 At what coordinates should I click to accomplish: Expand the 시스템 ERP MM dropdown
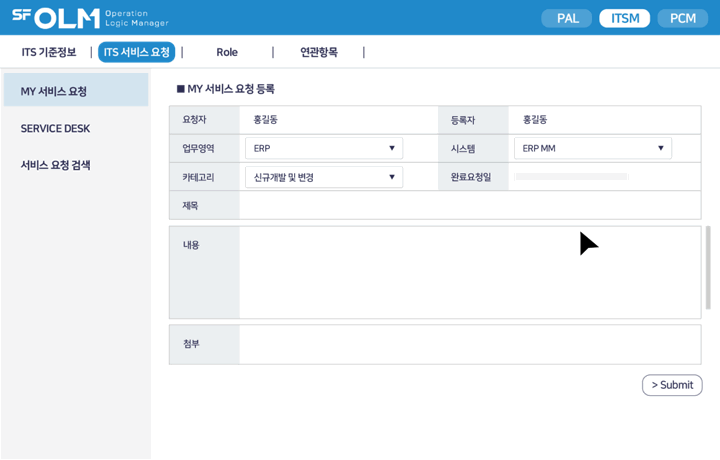pyautogui.click(x=593, y=148)
